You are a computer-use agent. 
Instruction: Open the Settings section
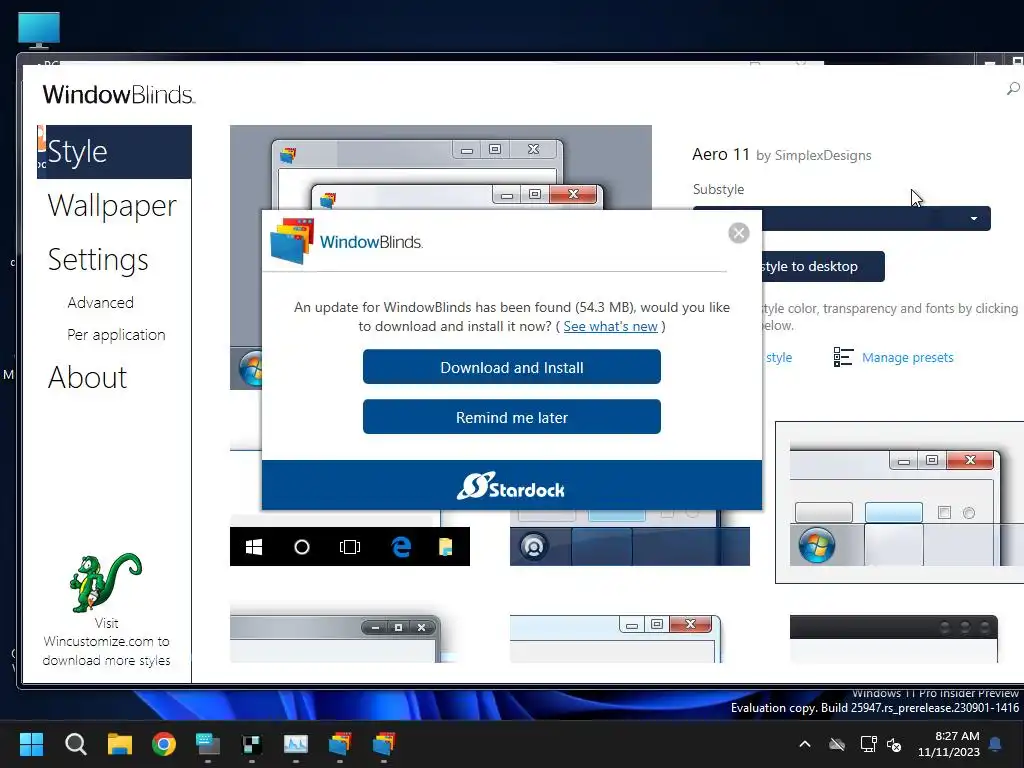click(x=98, y=259)
